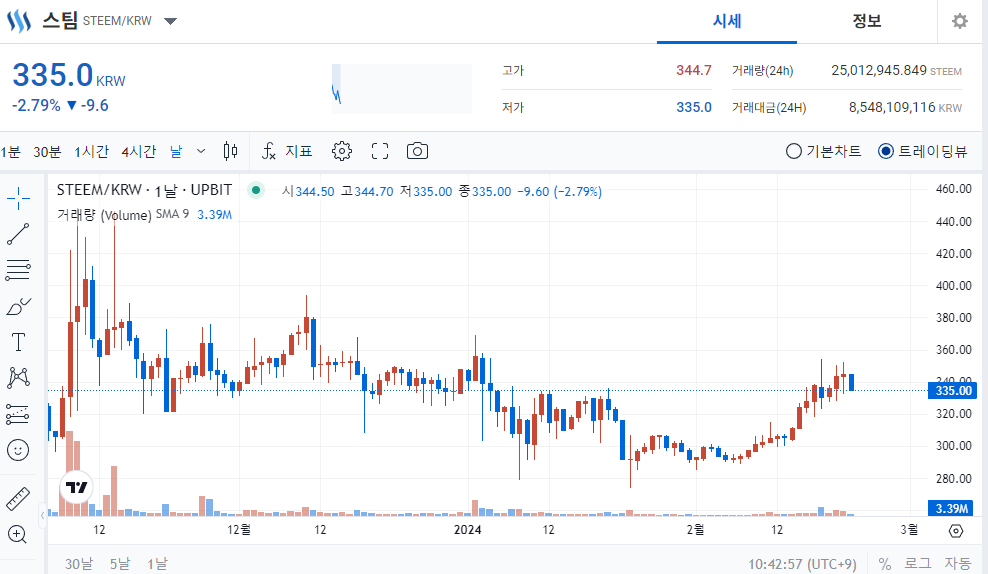Click the mini price sparkline thumbnail
Image resolution: width=988 pixels, height=574 pixels.
click(x=401, y=89)
